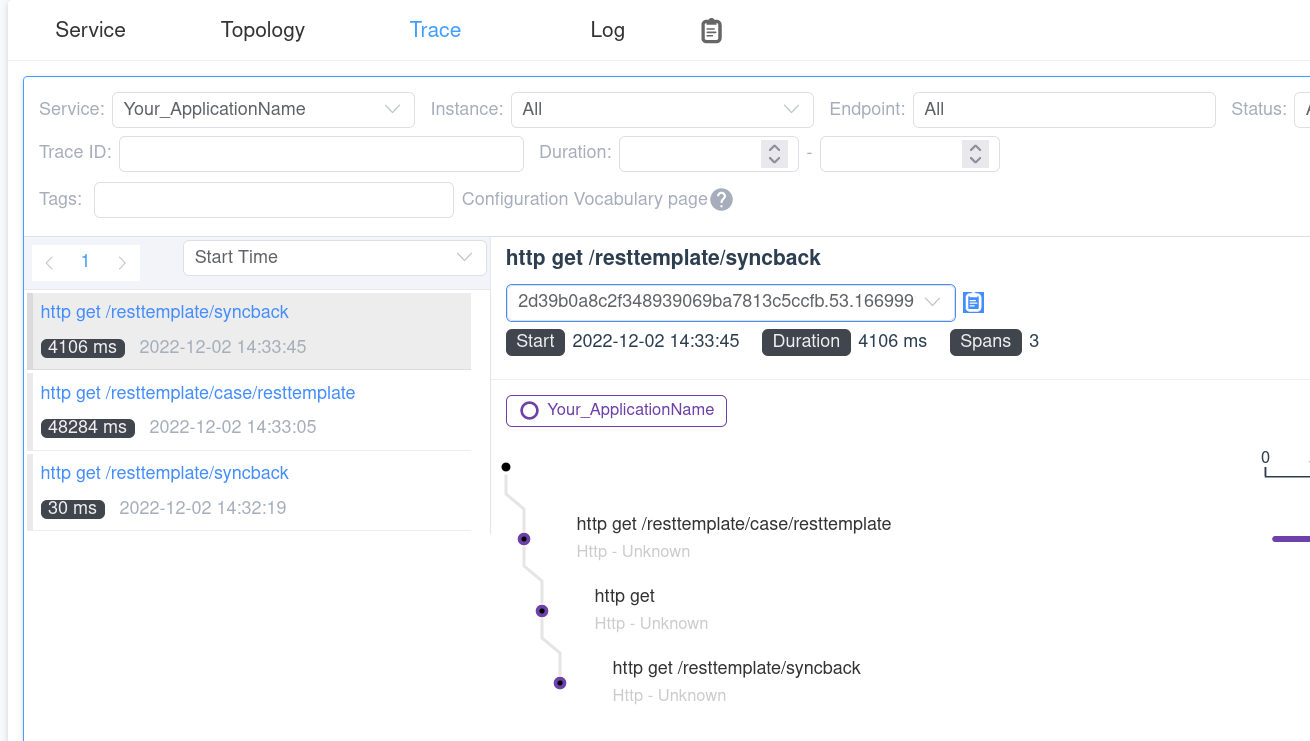Image resolution: width=1310 pixels, height=741 pixels.
Task: Click the clipboard icon in the top navigation
Action: (x=711, y=30)
